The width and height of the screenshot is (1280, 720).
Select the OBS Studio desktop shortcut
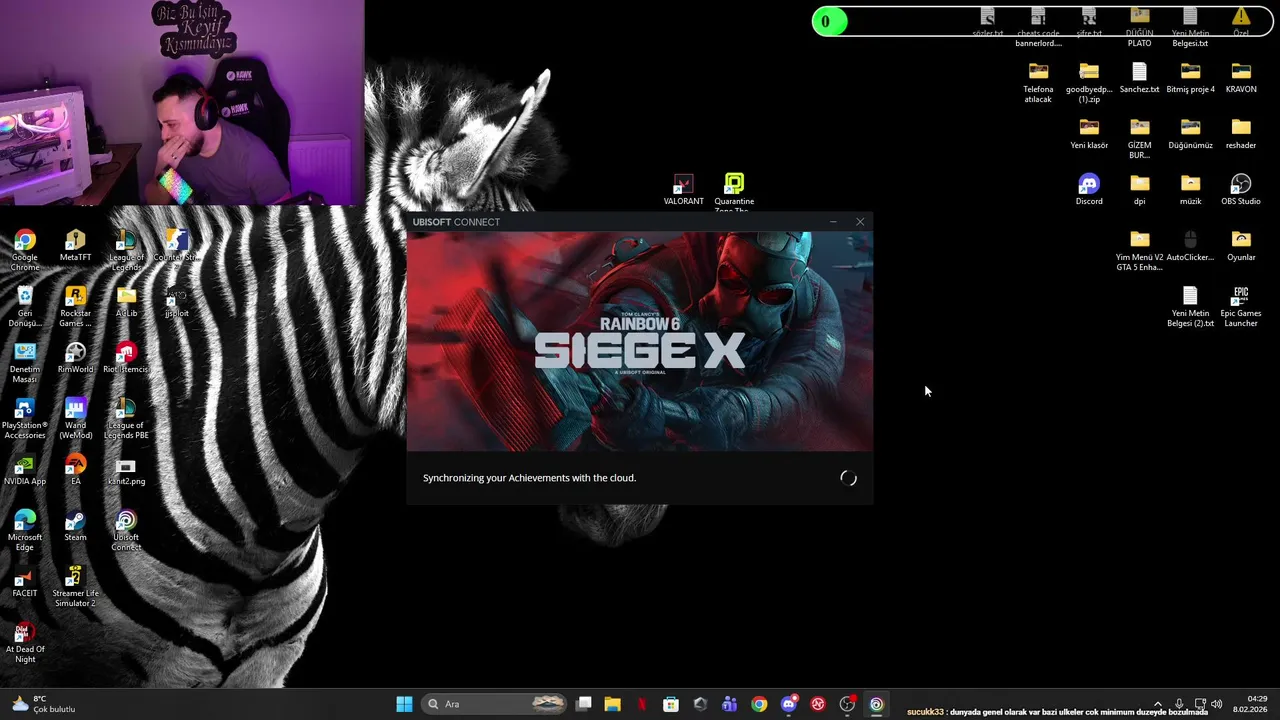tap(1241, 189)
